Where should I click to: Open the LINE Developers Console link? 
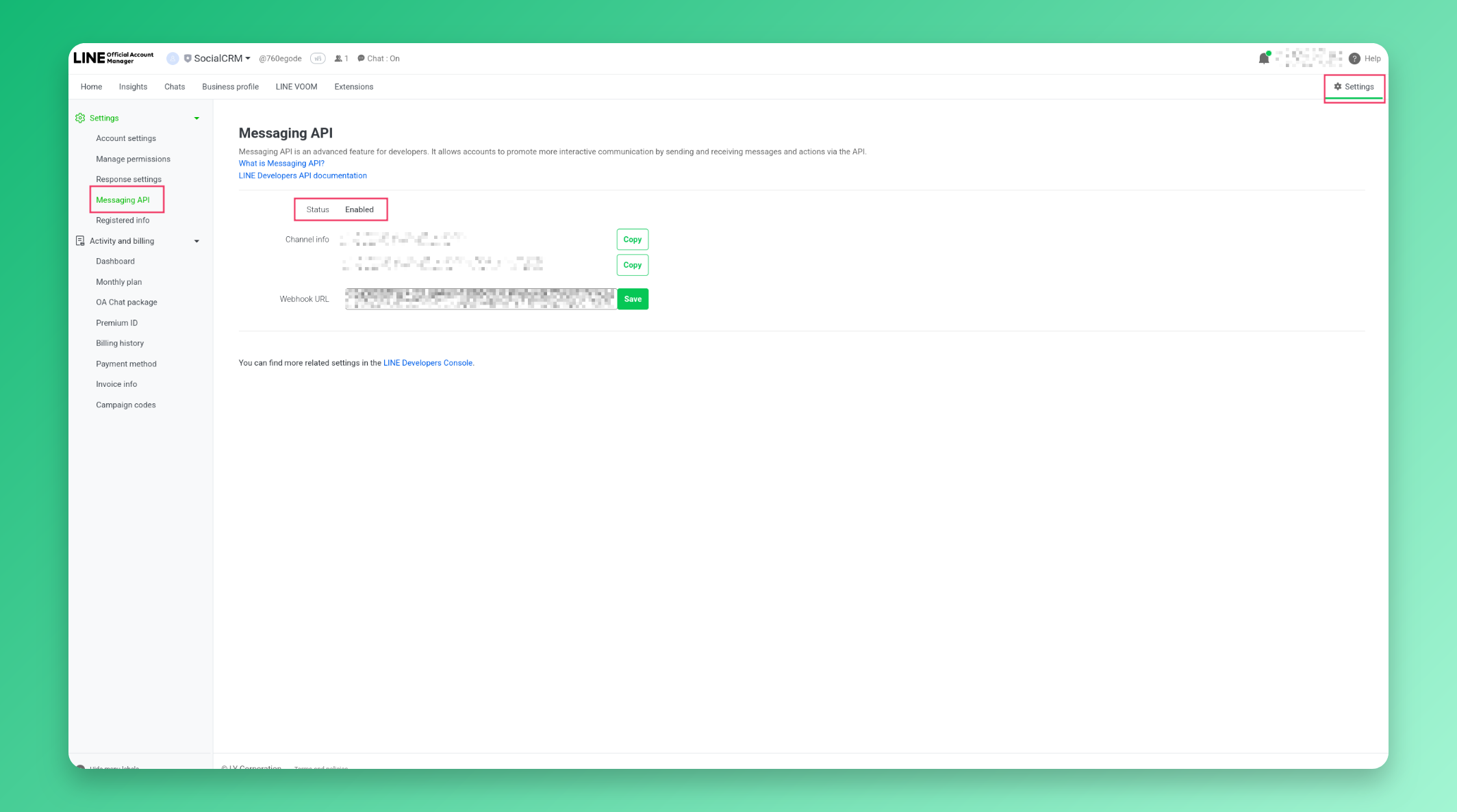427,363
